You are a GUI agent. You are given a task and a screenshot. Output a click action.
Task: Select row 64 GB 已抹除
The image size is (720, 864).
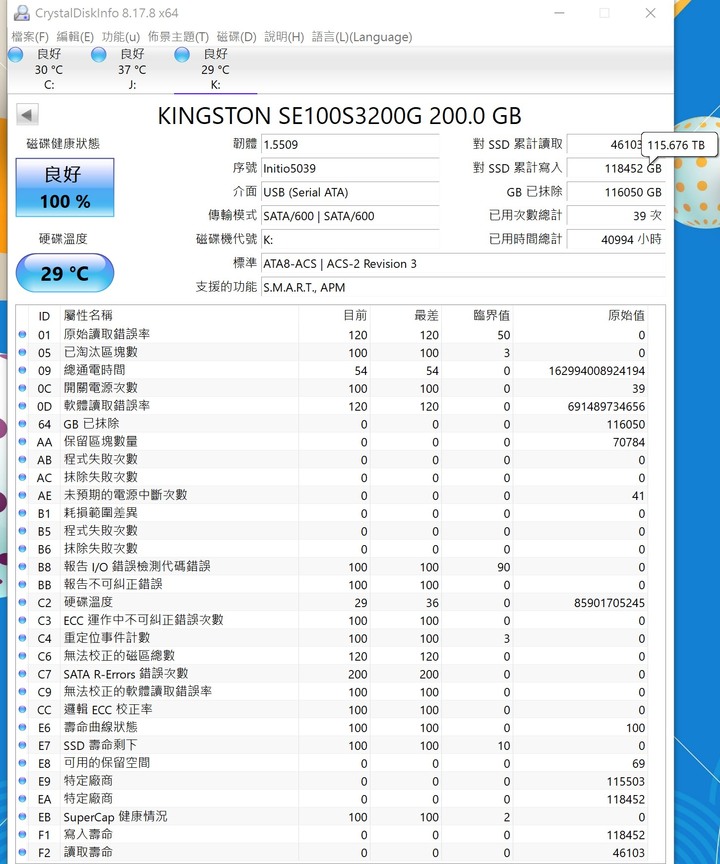332,424
